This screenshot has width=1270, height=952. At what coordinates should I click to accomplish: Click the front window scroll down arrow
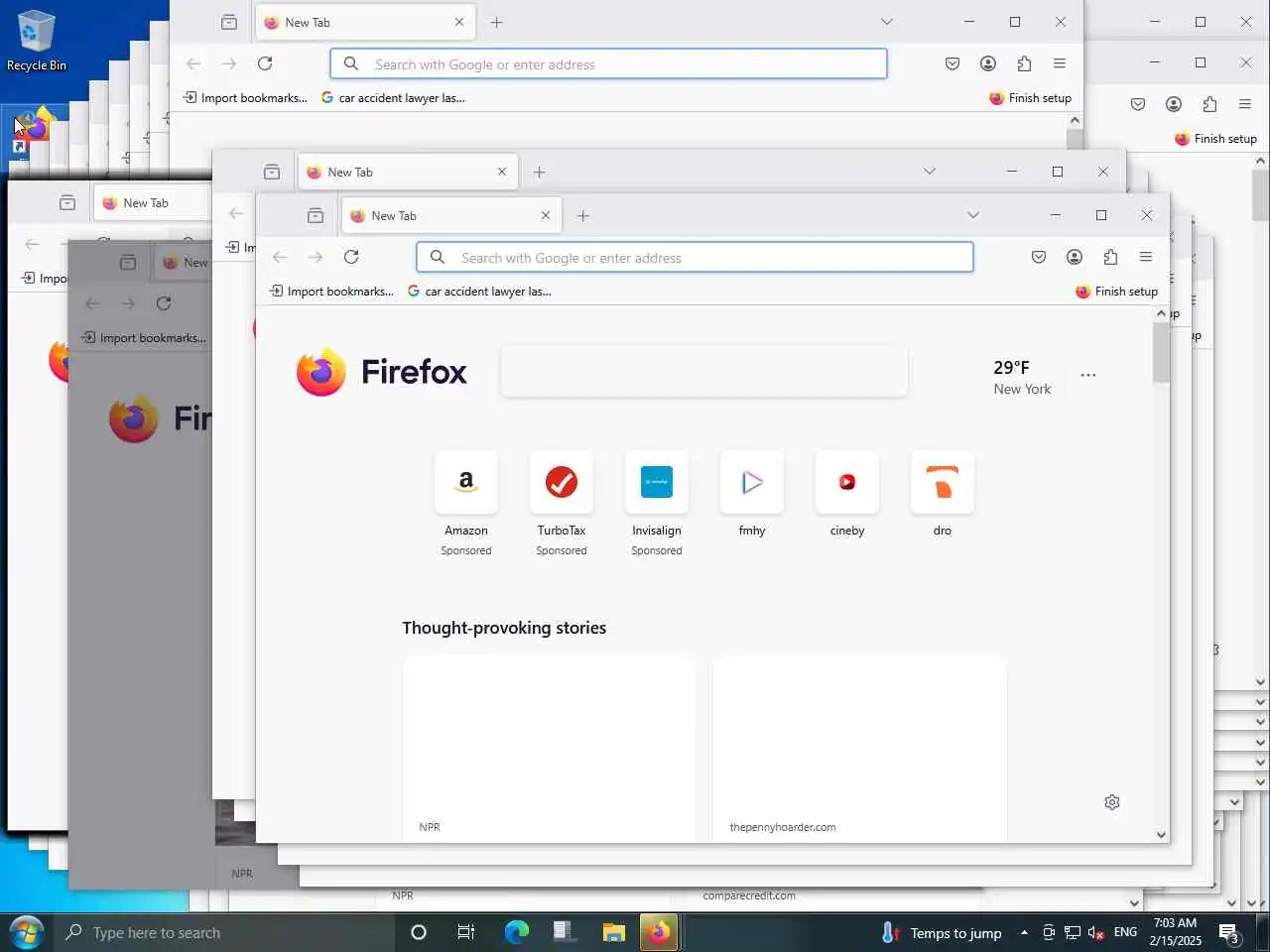tap(1161, 835)
